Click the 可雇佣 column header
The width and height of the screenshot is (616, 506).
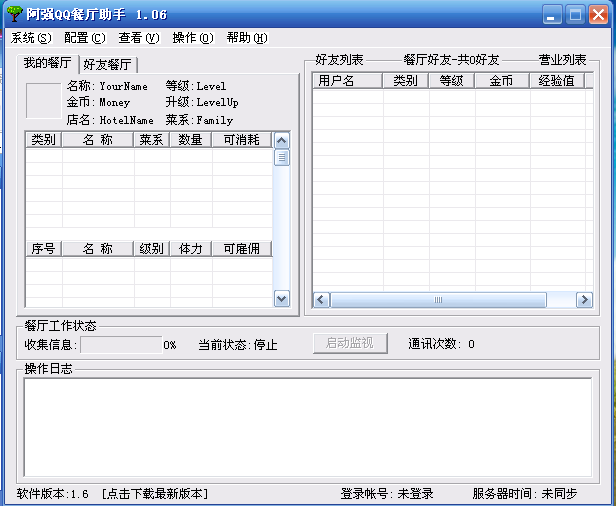(242, 249)
